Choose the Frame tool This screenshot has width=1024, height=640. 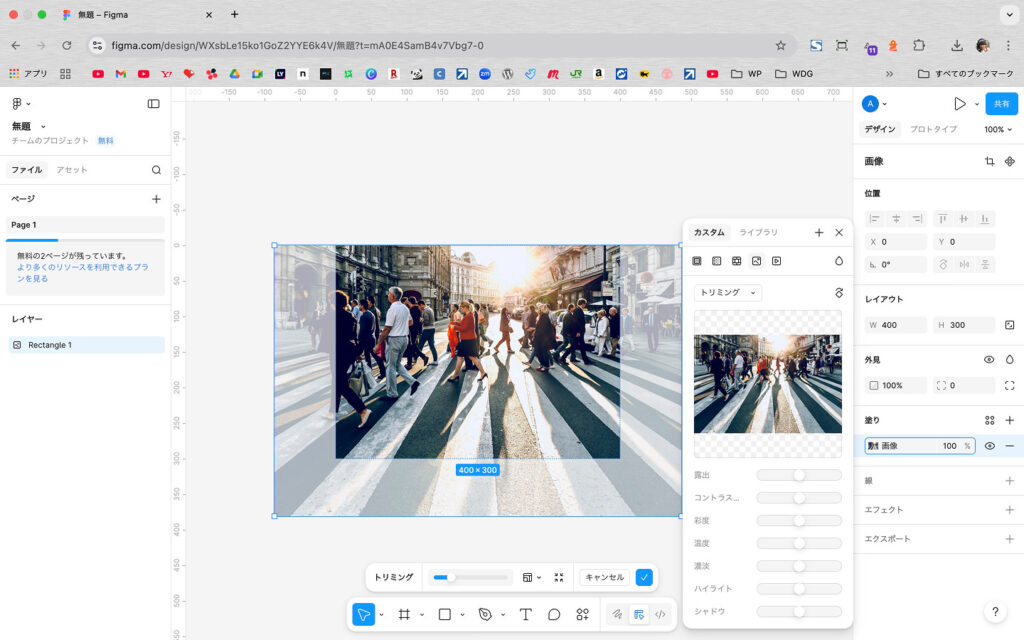(x=404, y=614)
